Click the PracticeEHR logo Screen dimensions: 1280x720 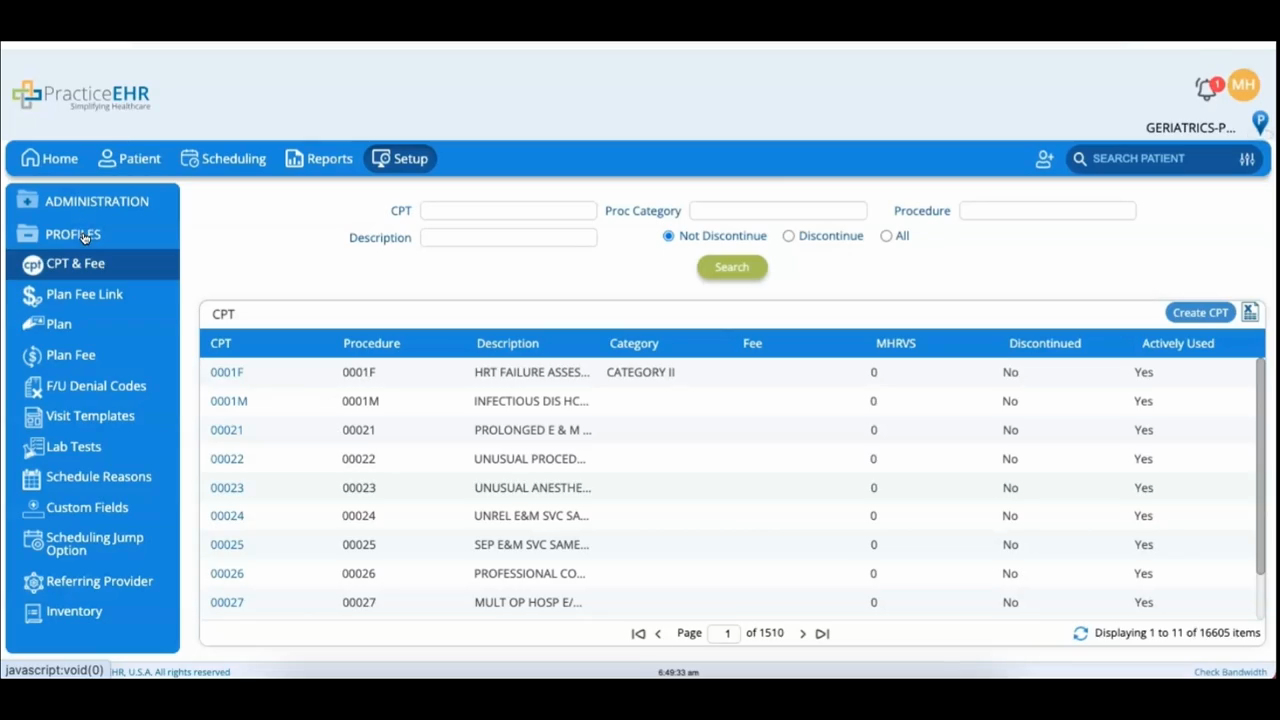coord(81,95)
